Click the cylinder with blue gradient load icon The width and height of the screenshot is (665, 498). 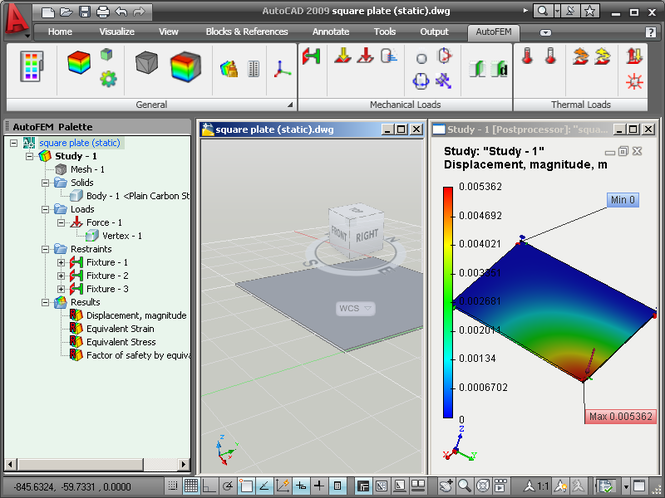[x=388, y=56]
